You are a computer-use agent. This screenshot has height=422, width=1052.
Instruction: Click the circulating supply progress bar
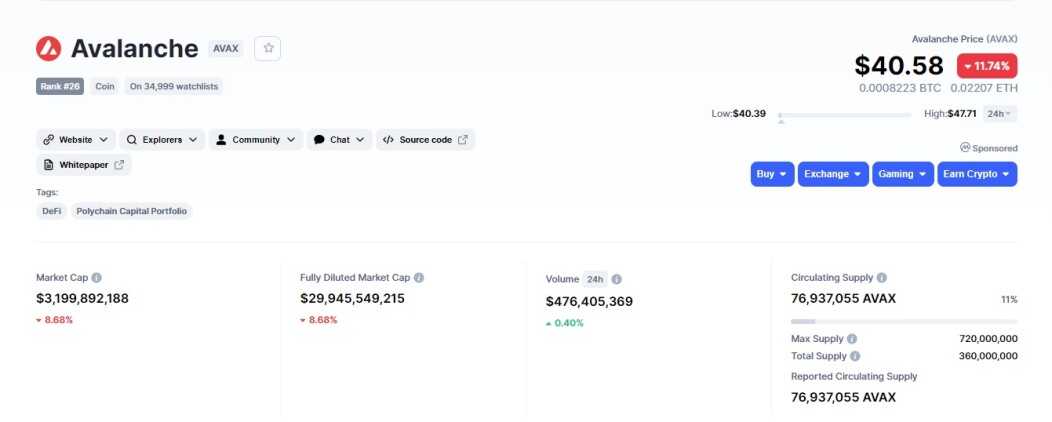point(904,322)
